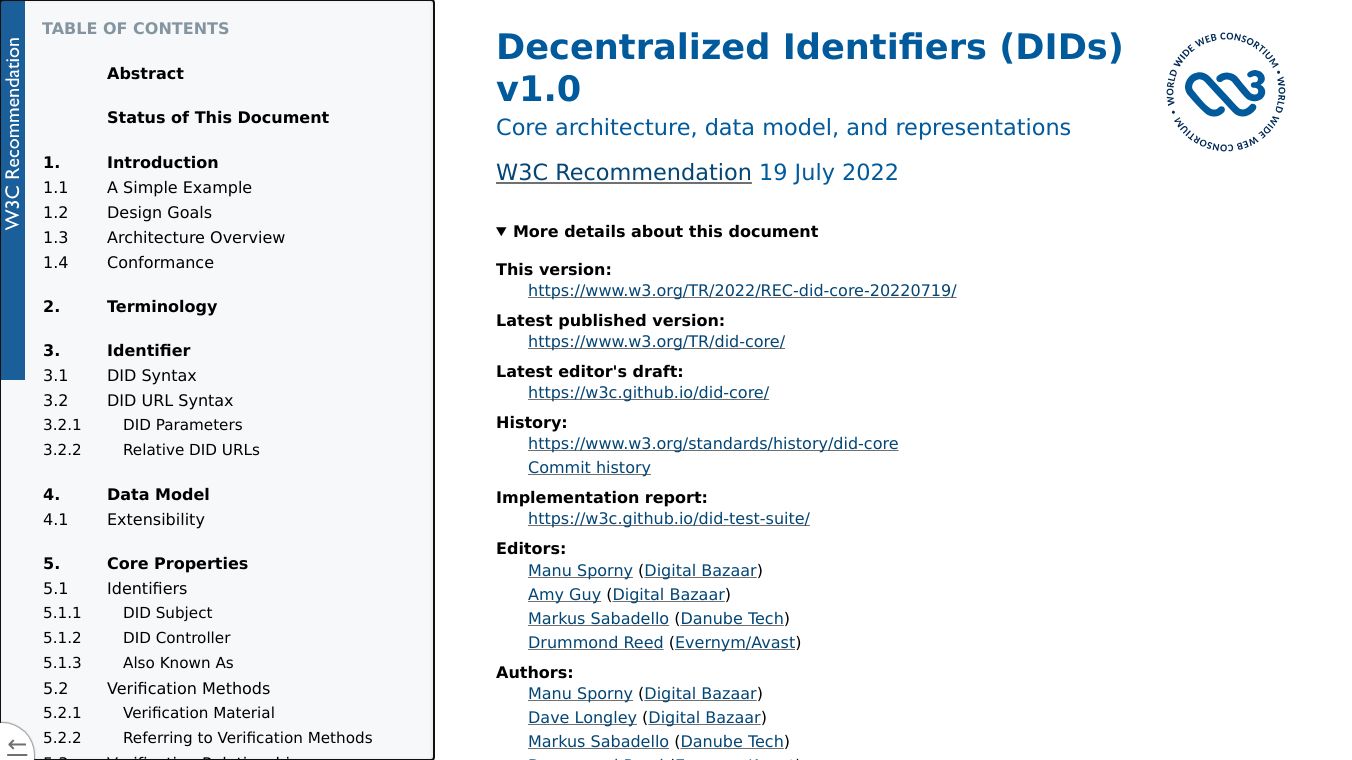Click Manu Sporny under Authors
This screenshot has width=1352, height=760.
580,693
